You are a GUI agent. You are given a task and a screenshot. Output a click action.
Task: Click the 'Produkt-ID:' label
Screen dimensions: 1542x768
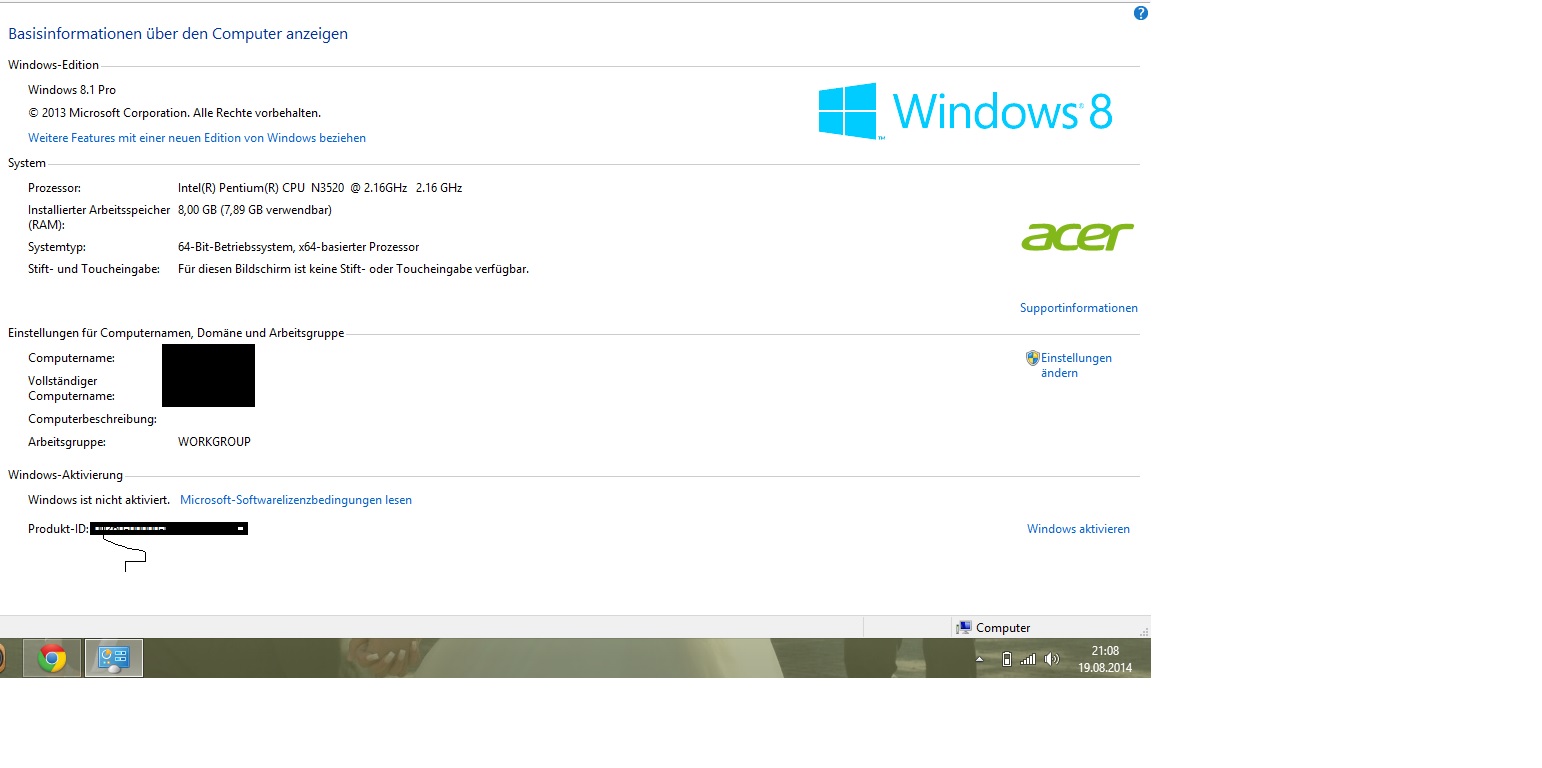pos(59,529)
